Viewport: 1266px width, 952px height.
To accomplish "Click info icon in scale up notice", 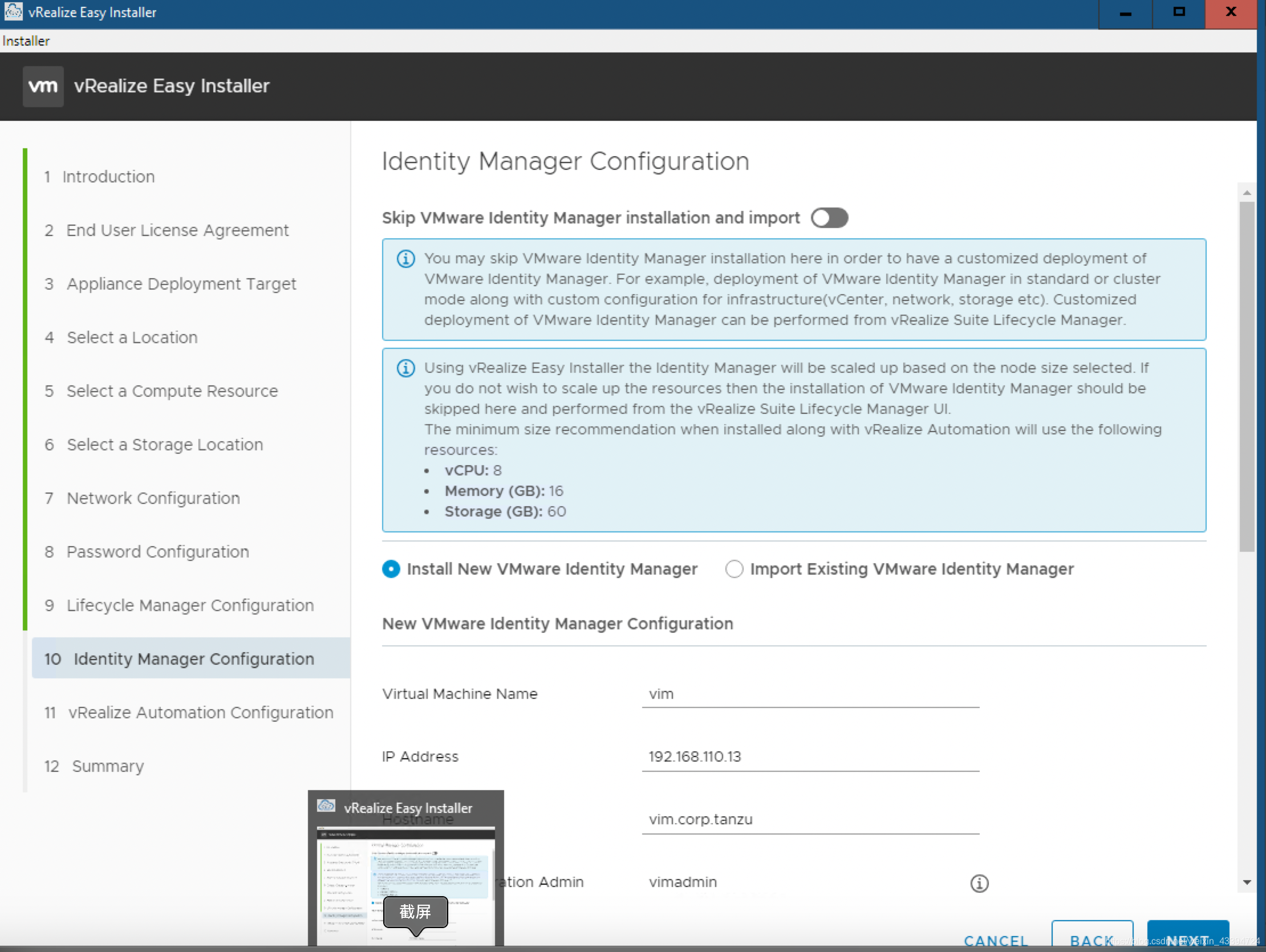I will [x=406, y=368].
